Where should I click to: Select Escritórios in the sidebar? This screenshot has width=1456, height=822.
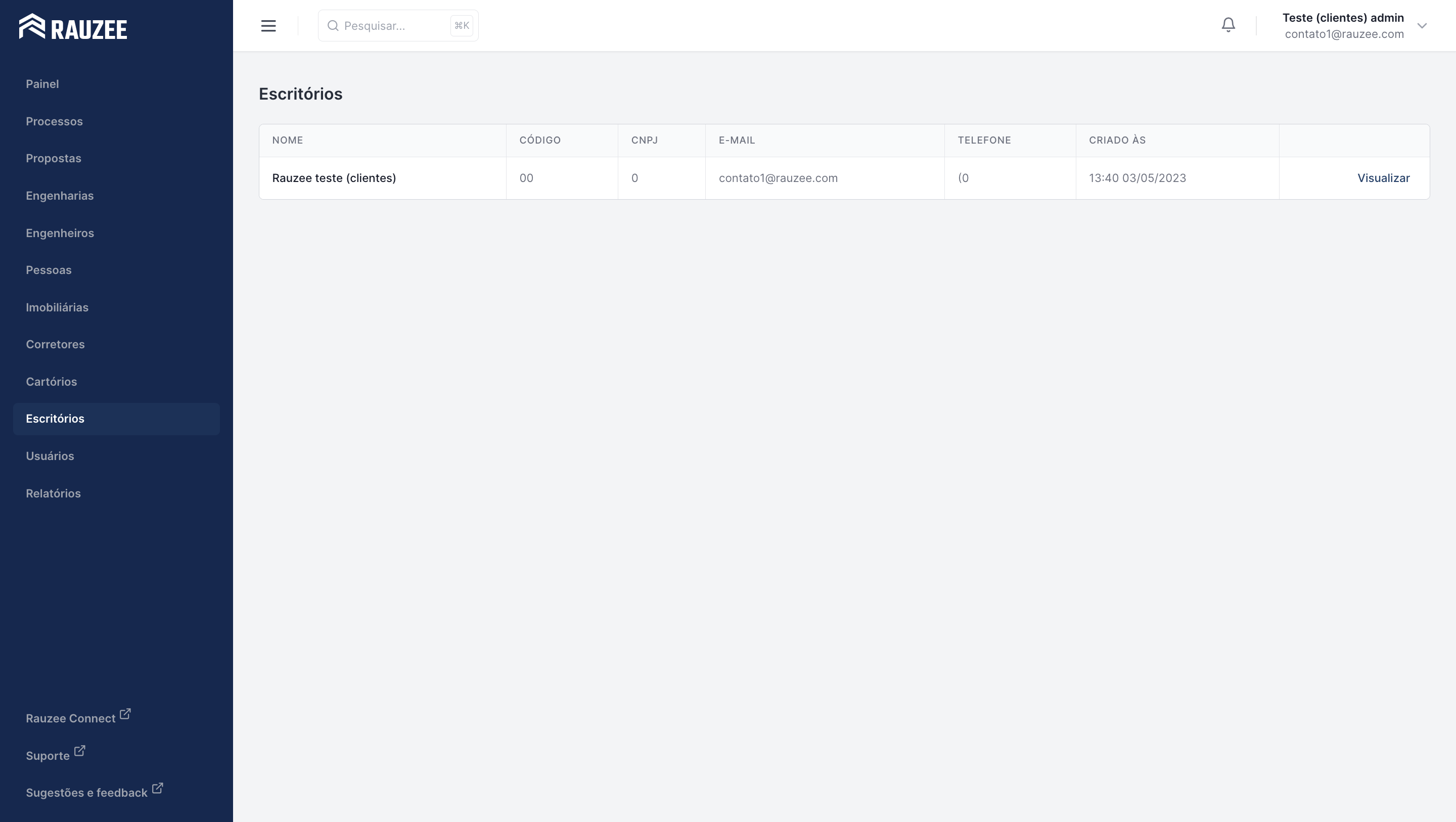116,419
